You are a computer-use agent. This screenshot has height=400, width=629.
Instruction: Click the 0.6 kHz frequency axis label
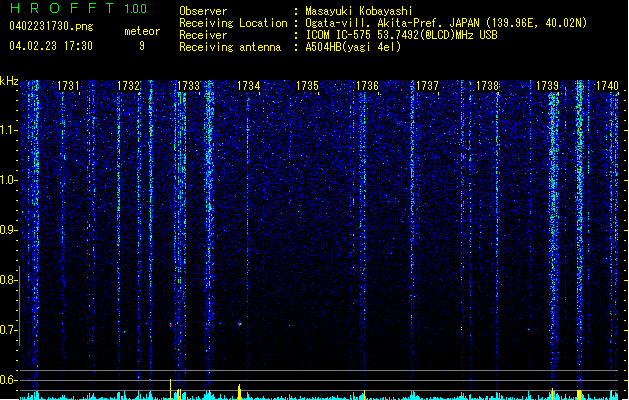8,380
